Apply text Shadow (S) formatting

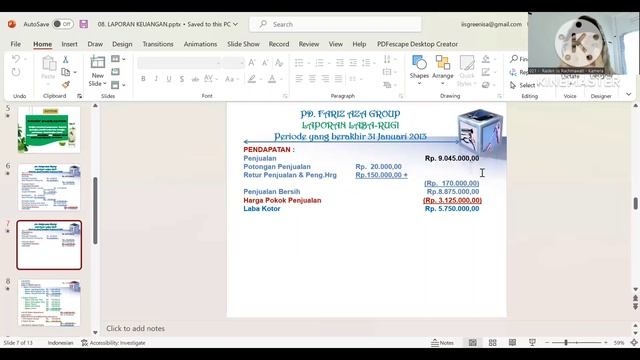point(182,79)
